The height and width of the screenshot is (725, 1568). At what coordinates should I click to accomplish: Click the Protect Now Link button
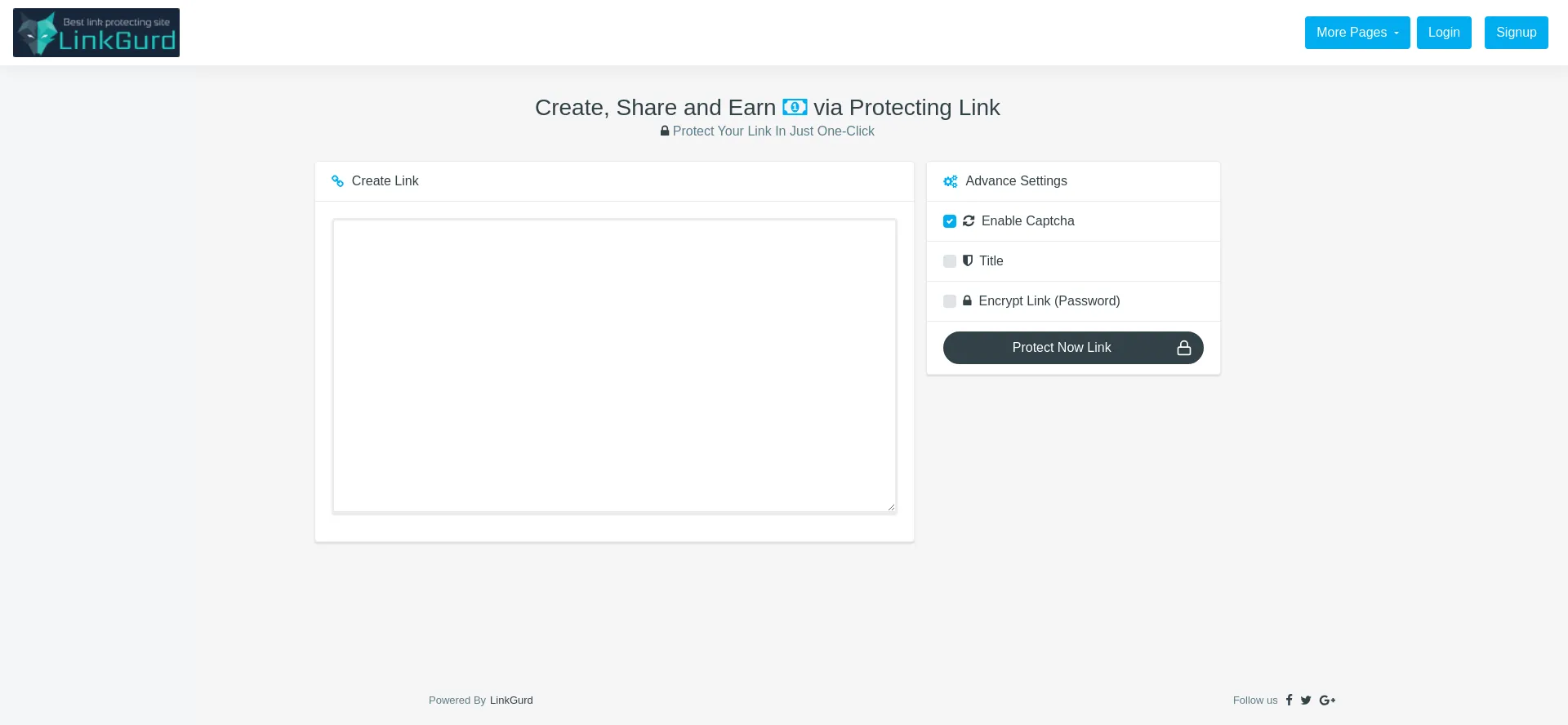(1073, 348)
